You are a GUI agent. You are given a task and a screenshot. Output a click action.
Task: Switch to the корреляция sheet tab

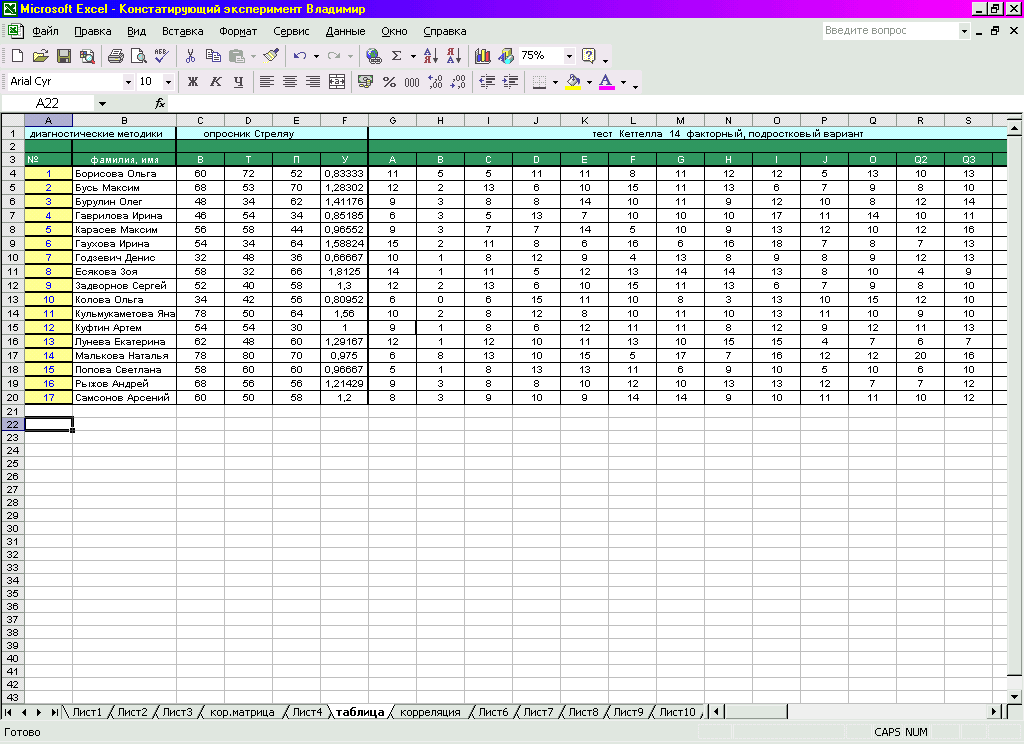point(430,712)
